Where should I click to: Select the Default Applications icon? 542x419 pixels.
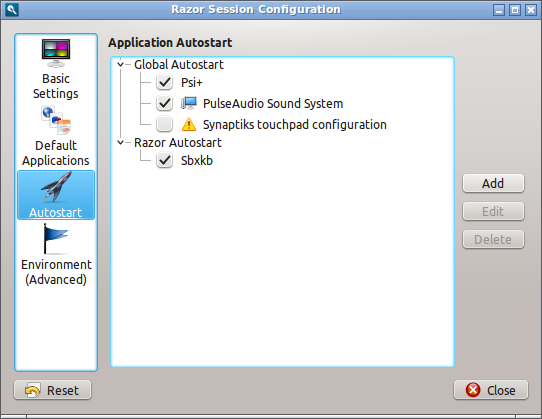click(x=56, y=120)
